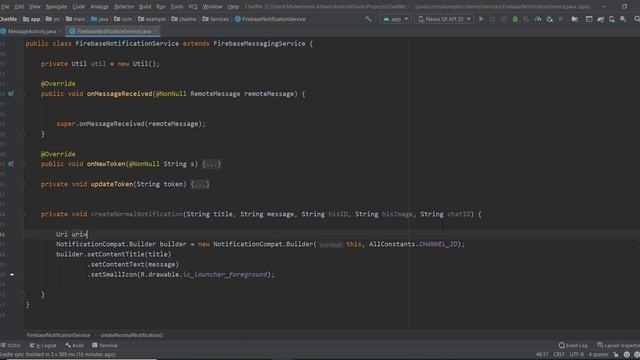Click '4 spaces' indent setting in status bar
The width and height of the screenshot is (640, 360).
[x=598, y=355]
